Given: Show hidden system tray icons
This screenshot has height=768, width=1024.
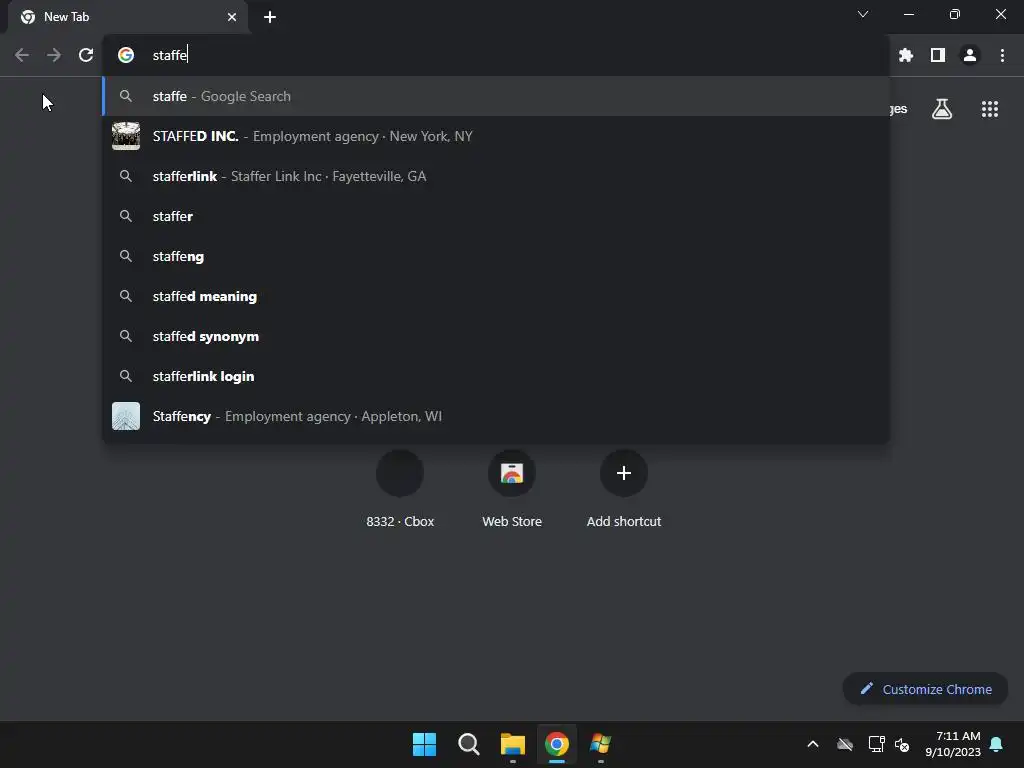Looking at the screenshot, I should (813, 744).
